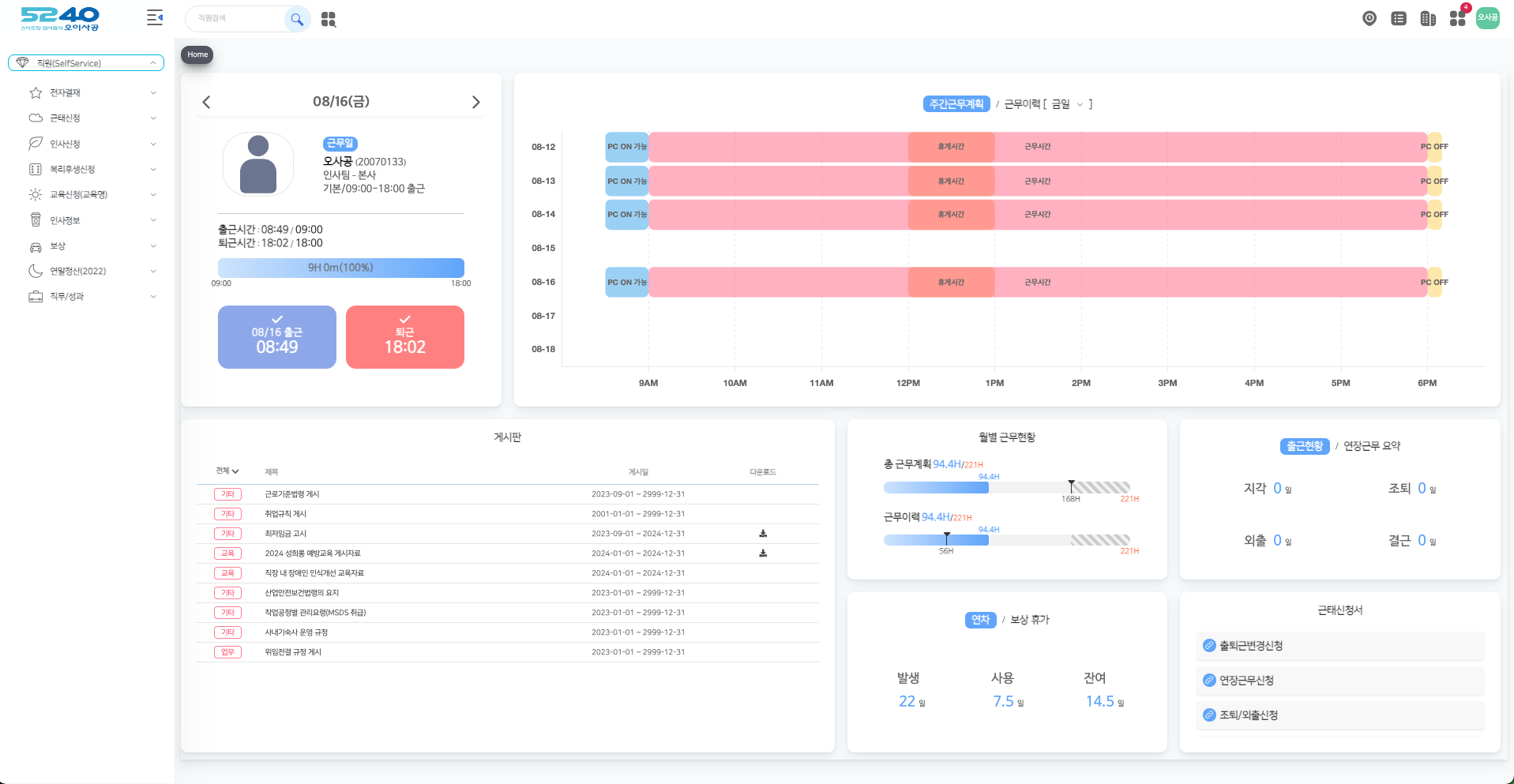The height and width of the screenshot is (784, 1514).
Task: Click the 08/16 출근 button
Action: click(x=277, y=337)
